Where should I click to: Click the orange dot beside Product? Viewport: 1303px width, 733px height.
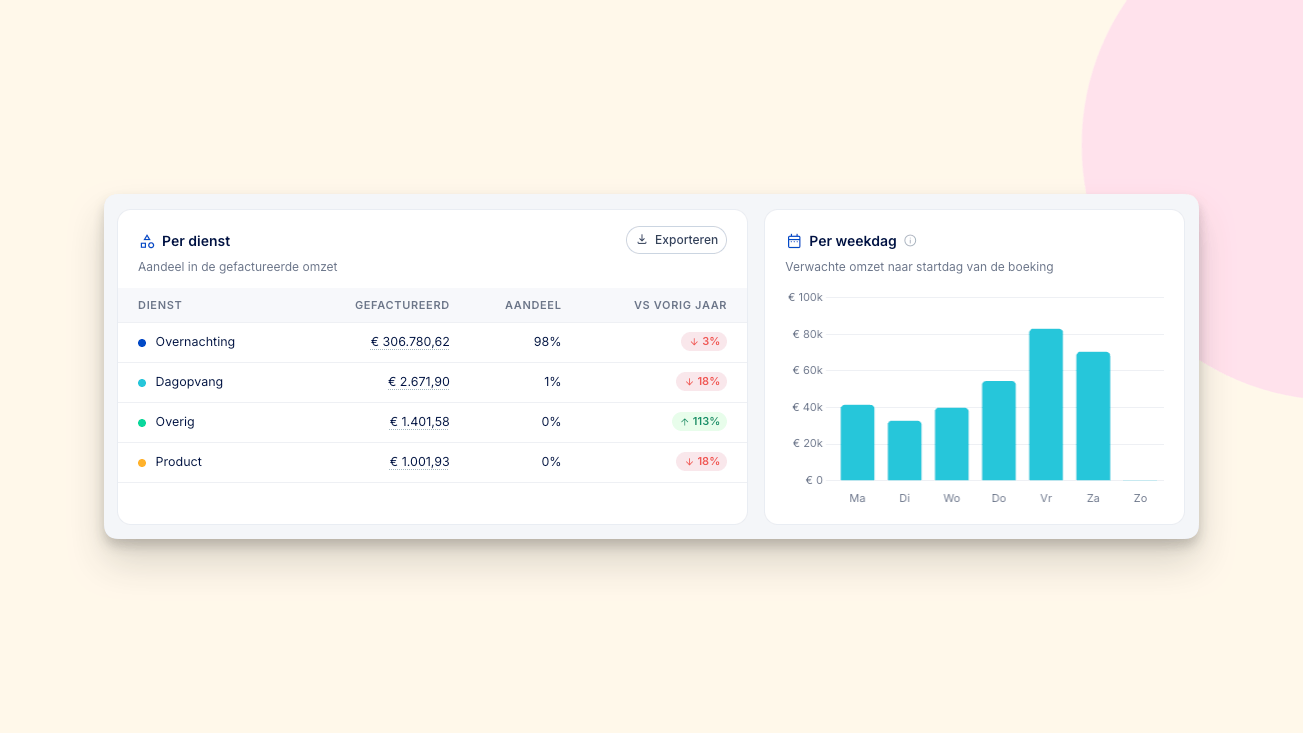[142, 463]
